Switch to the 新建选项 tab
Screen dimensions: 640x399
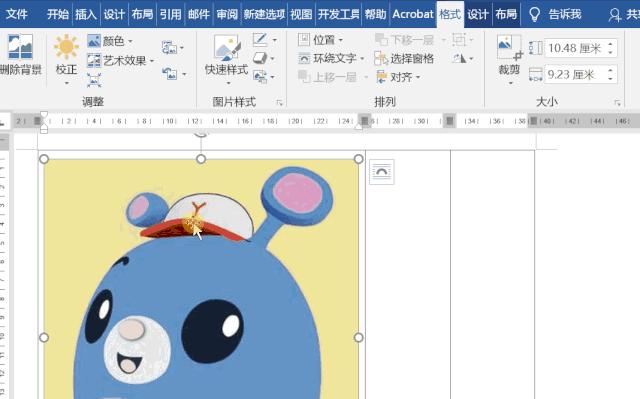tap(264, 14)
